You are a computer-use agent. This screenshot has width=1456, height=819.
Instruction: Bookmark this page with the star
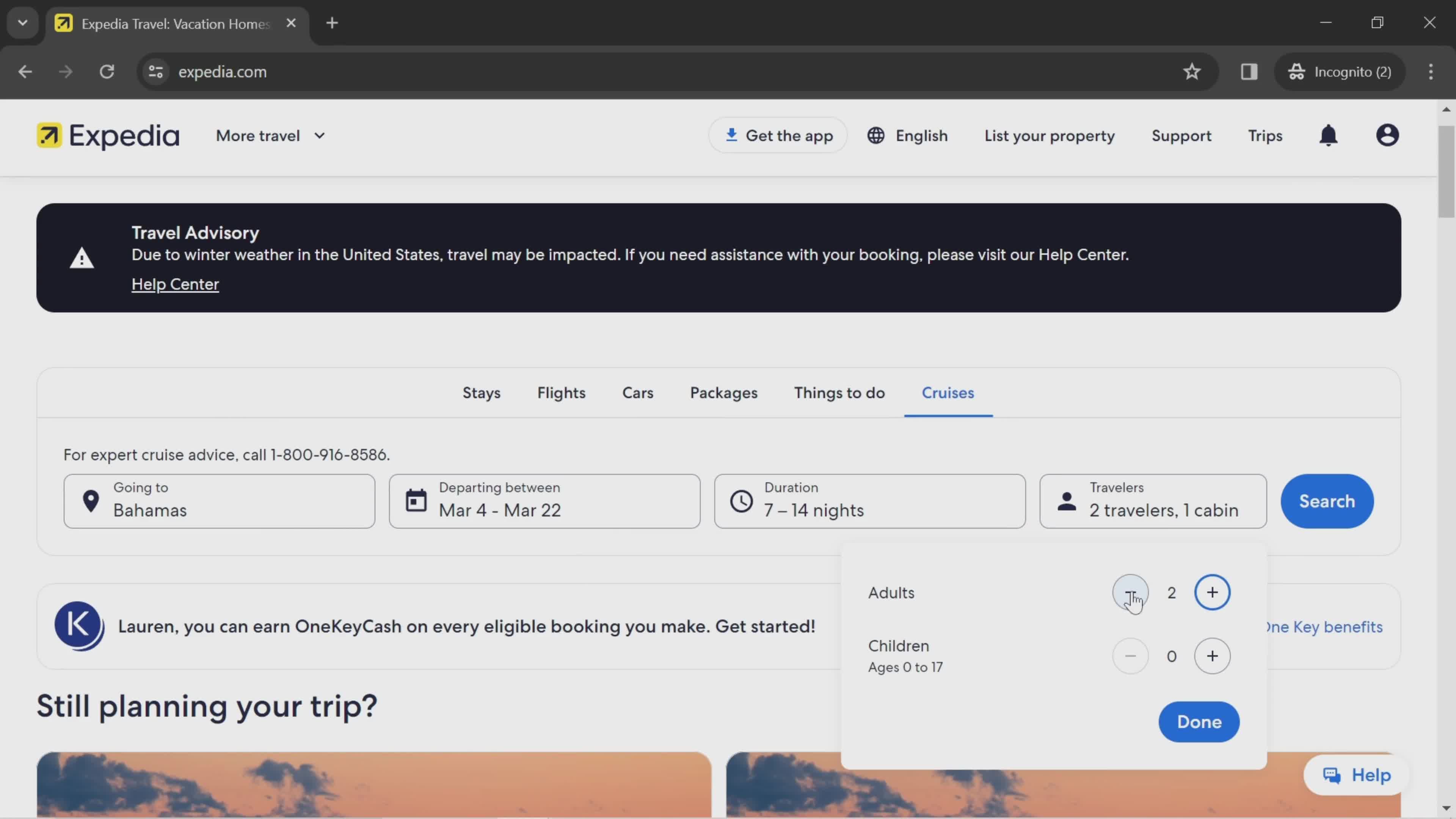coord(1191,72)
